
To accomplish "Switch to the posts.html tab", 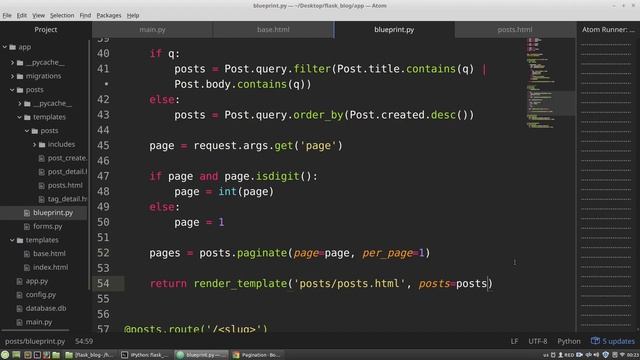I will [x=515, y=29].
